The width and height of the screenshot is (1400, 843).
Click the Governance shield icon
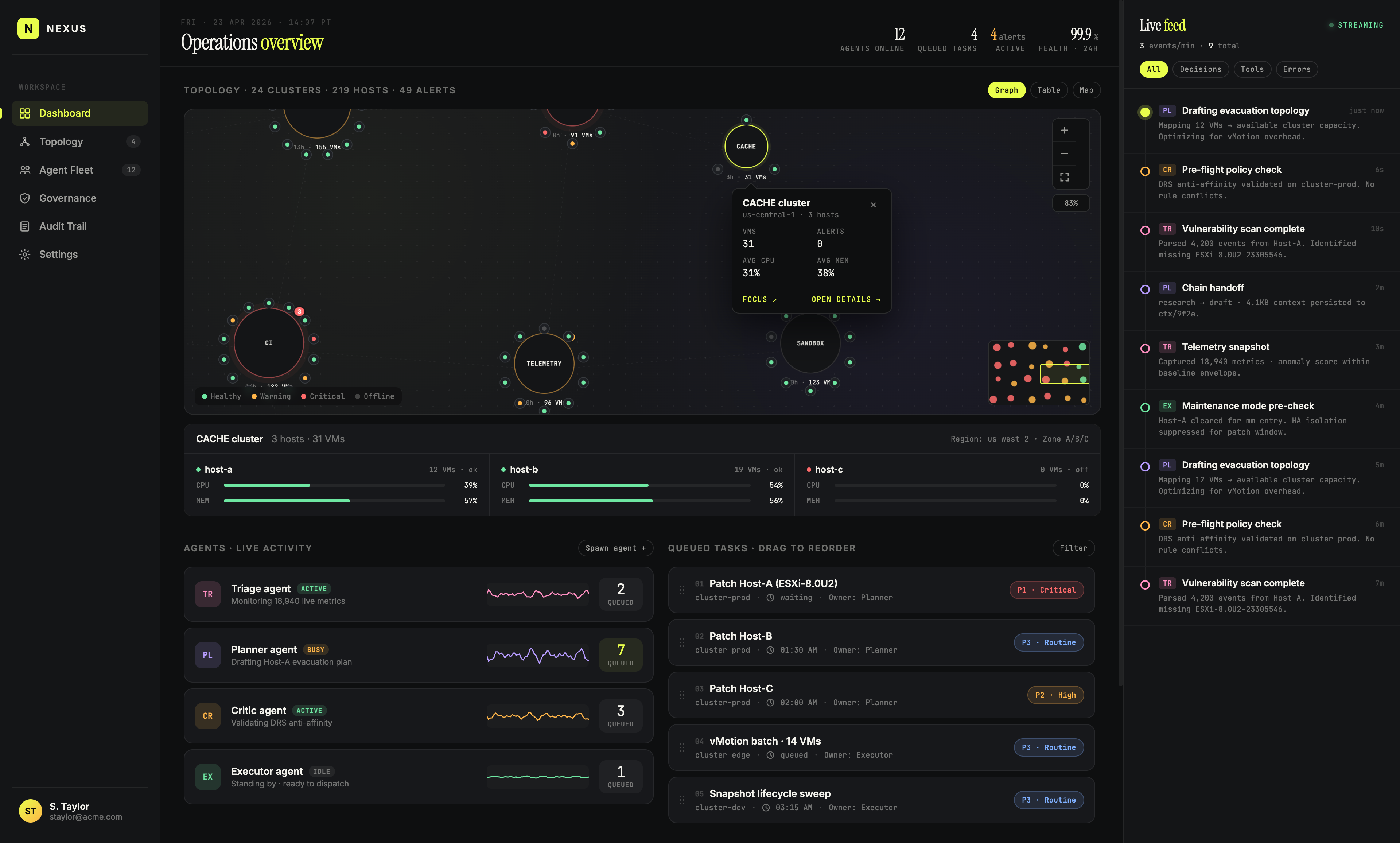tap(24, 198)
